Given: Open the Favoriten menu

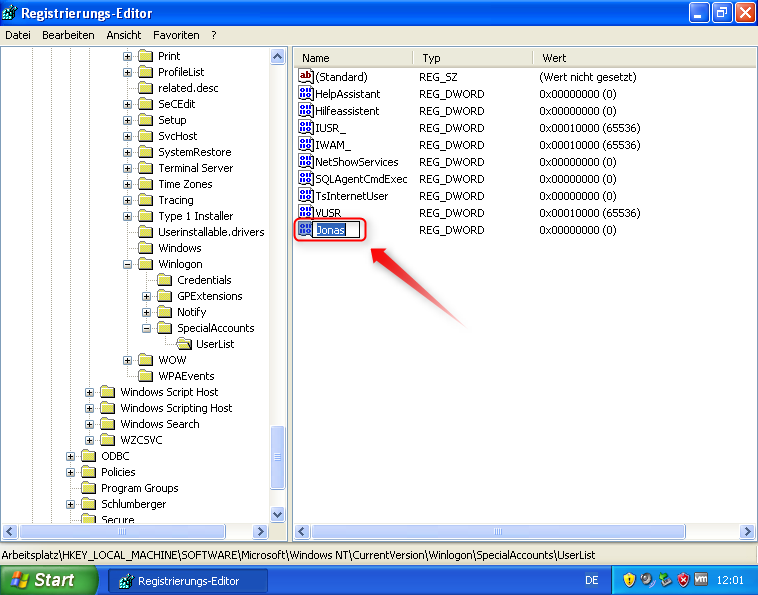Looking at the screenshot, I should point(176,35).
